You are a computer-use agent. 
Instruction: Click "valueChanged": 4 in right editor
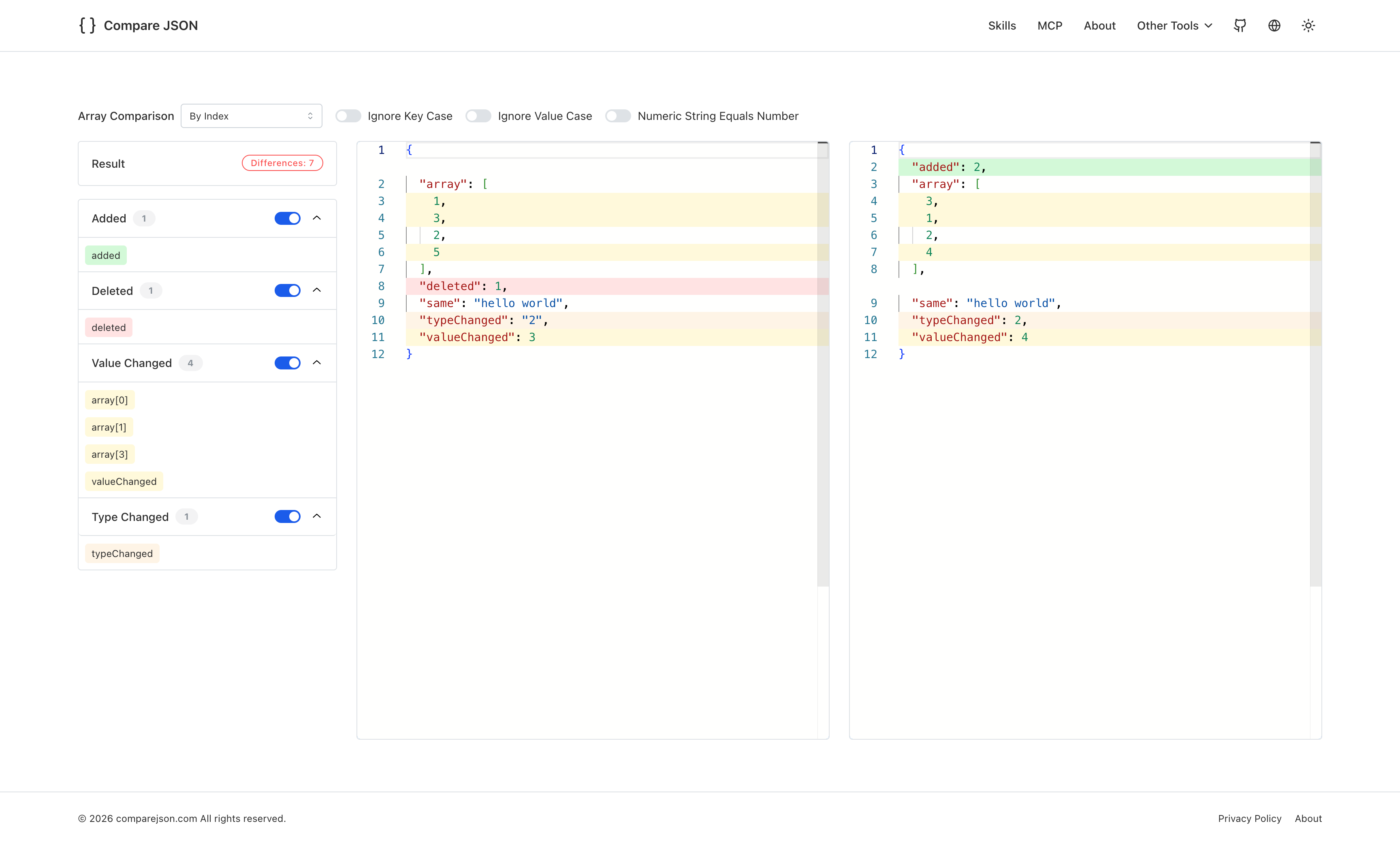point(969,337)
